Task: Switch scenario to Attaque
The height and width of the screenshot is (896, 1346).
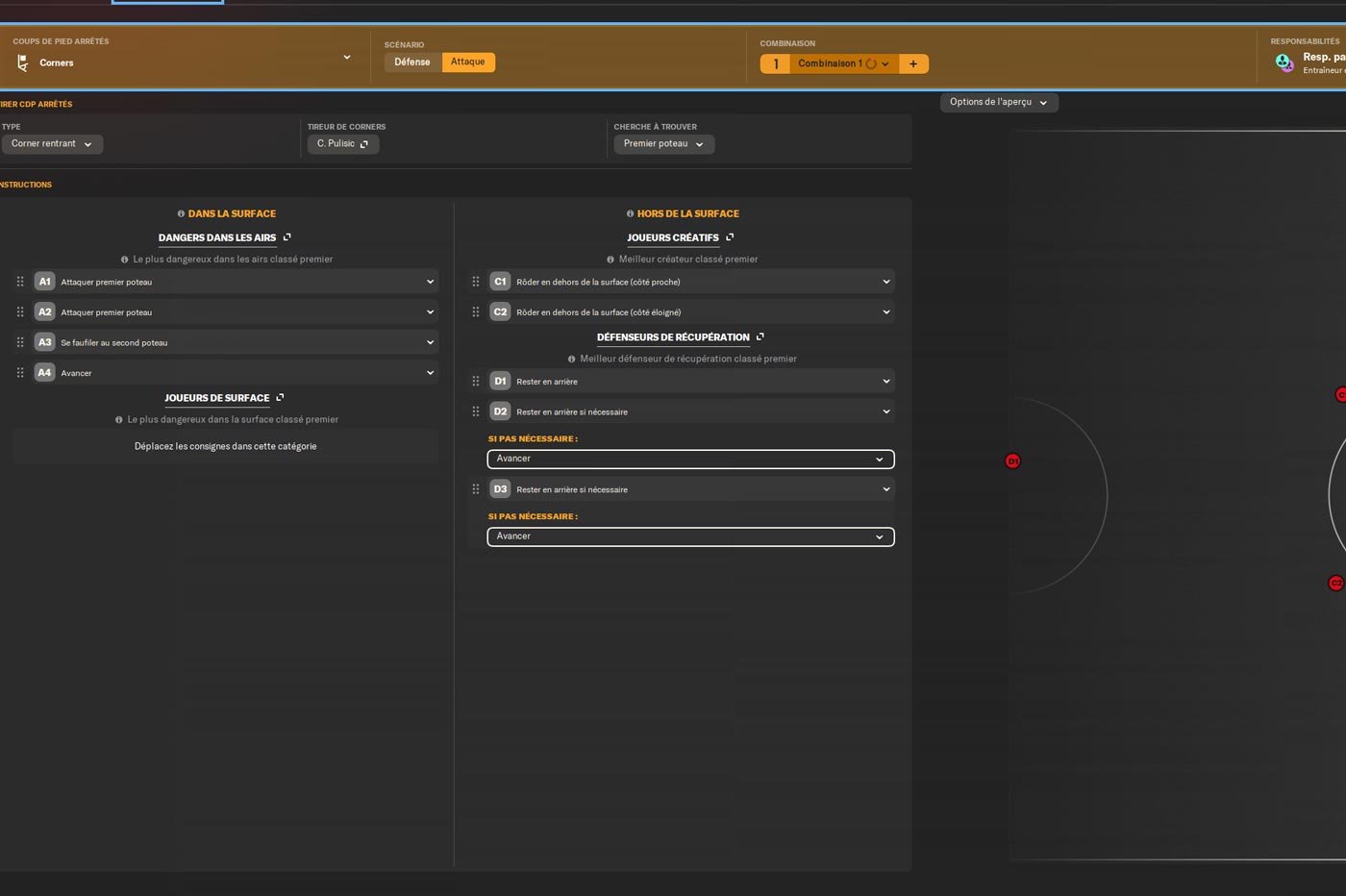Action: [468, 62]
